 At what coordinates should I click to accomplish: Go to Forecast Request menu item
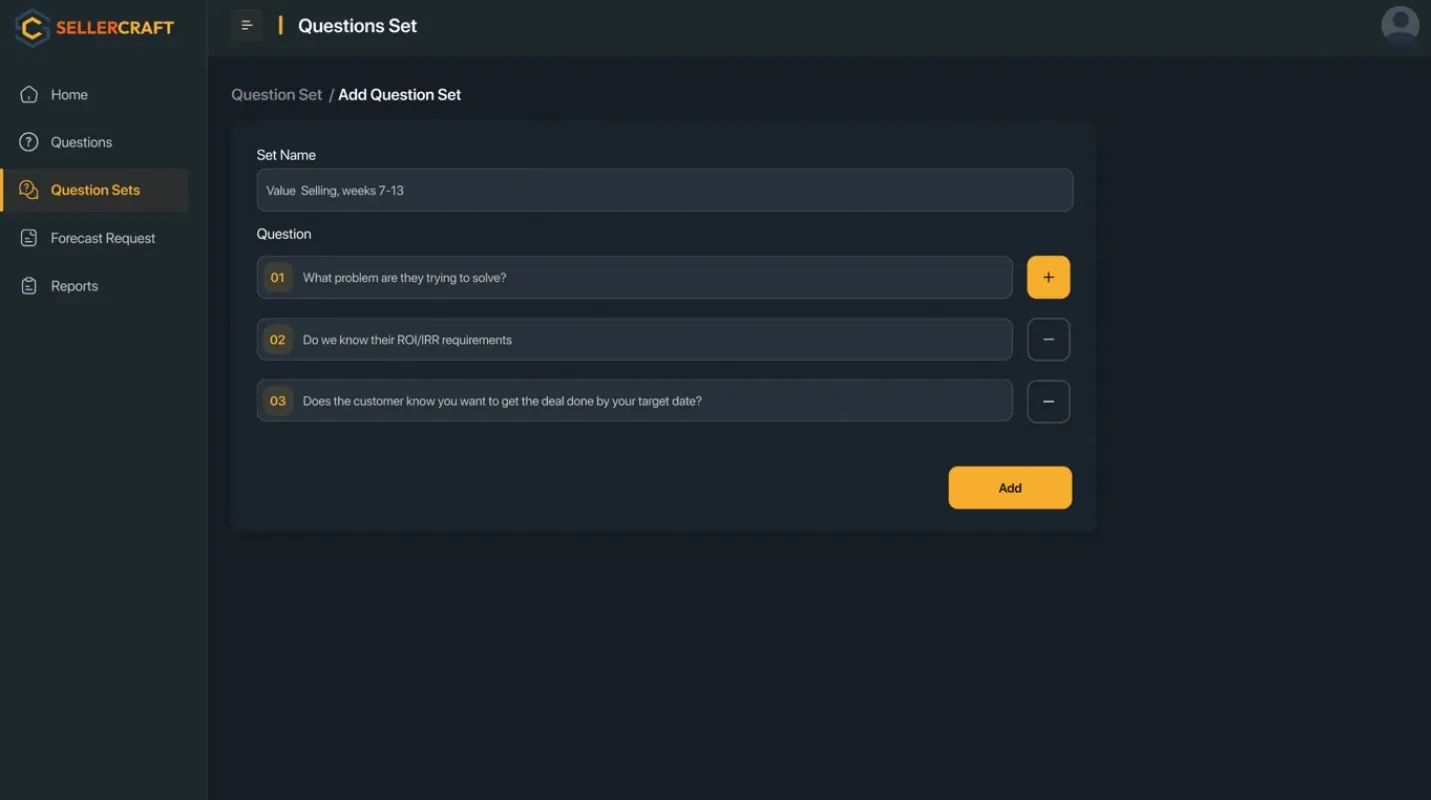[x=103, y=238]
